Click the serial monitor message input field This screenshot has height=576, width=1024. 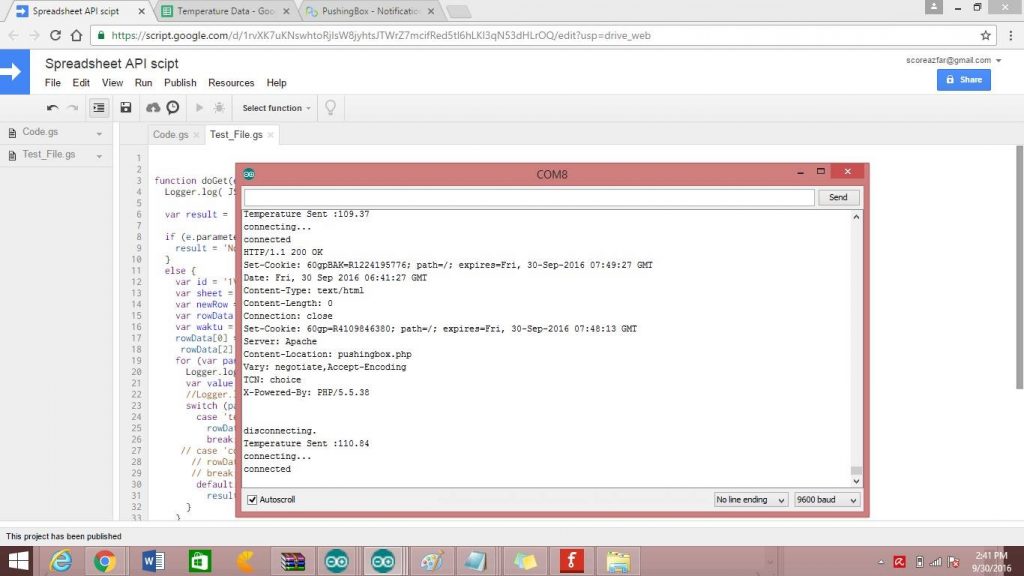(x=529, y=197)
